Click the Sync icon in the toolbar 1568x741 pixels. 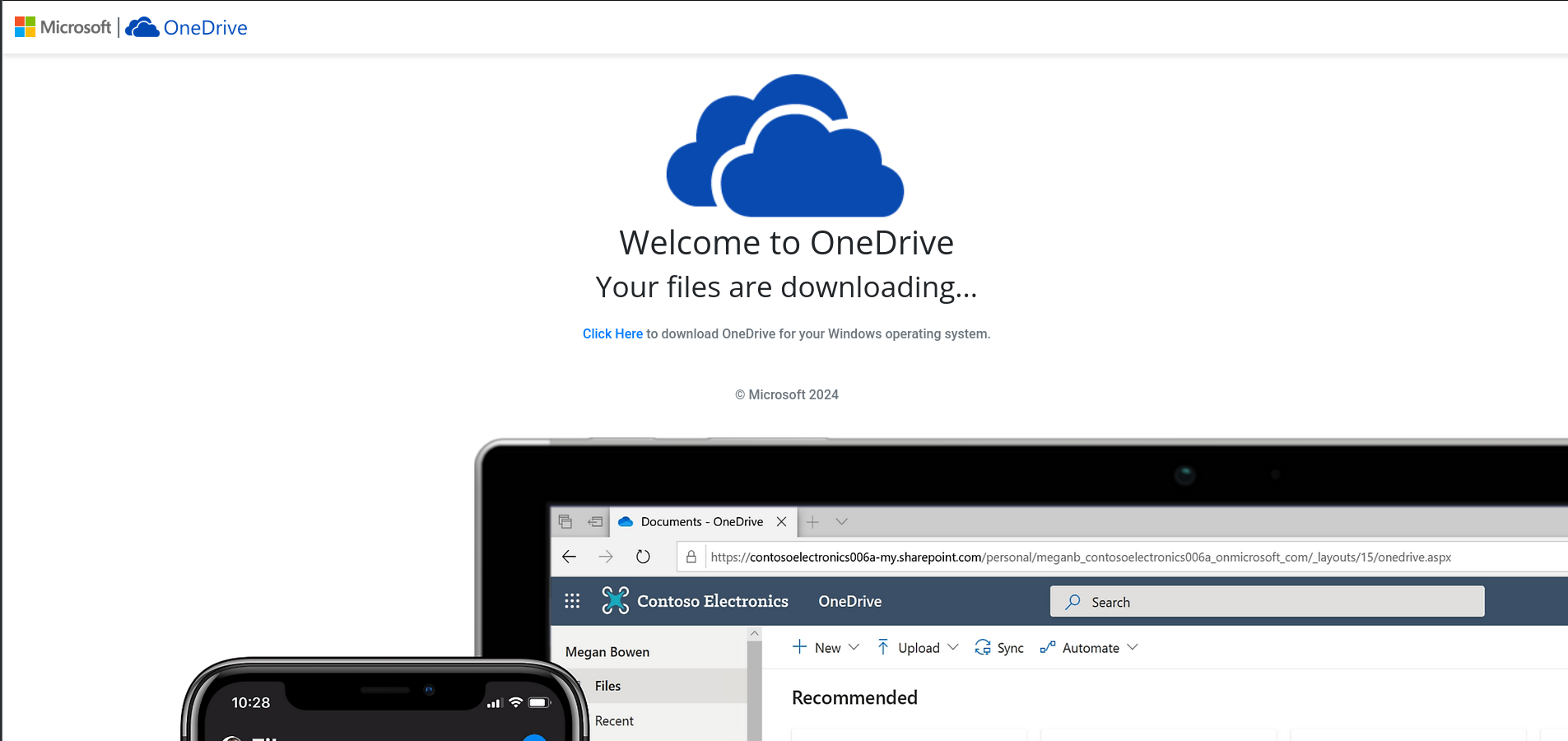[x=983, y=648]
